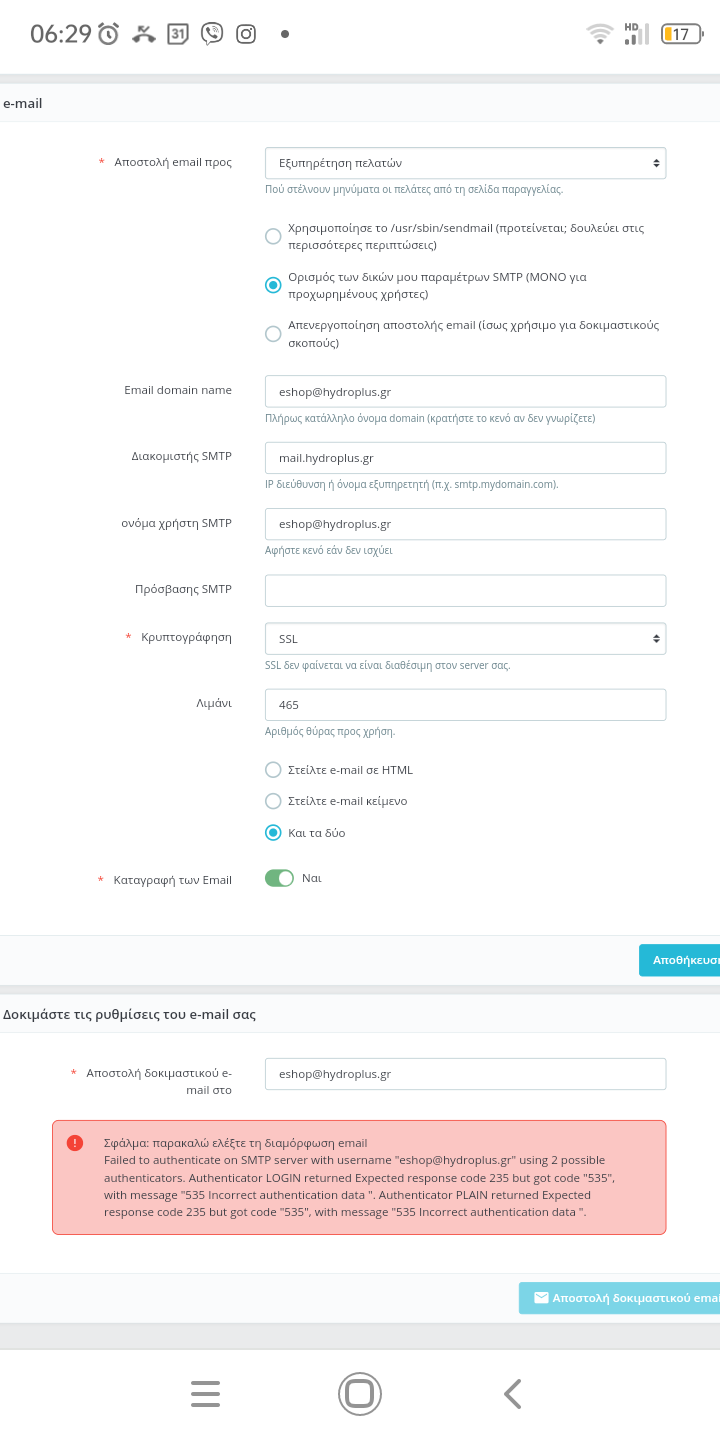This screenshot has height=1440, width=720.
Task: Tap the red error alert icon
Action: 75,1143
